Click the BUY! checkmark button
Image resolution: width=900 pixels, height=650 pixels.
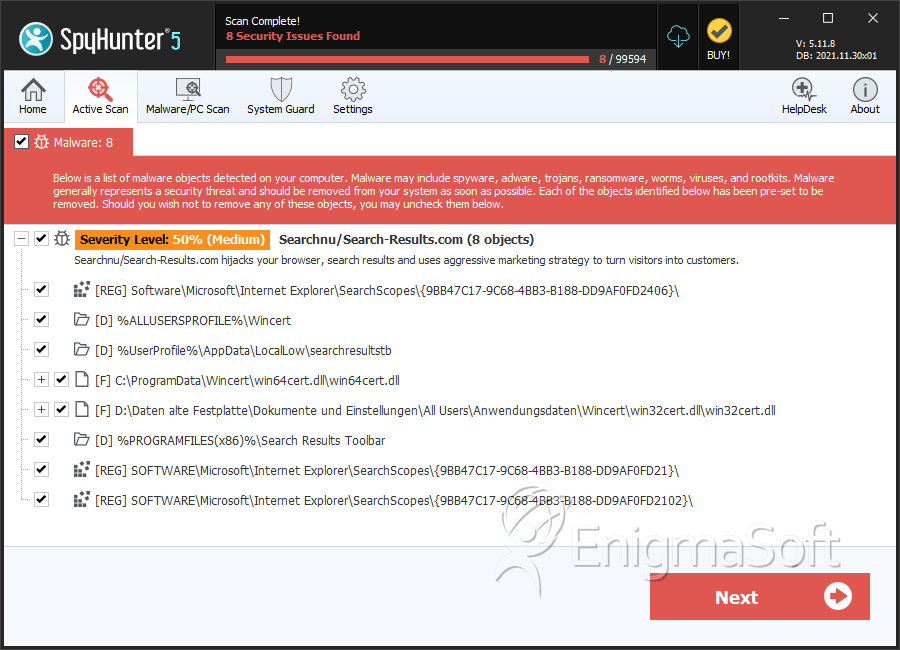point(718,39)
